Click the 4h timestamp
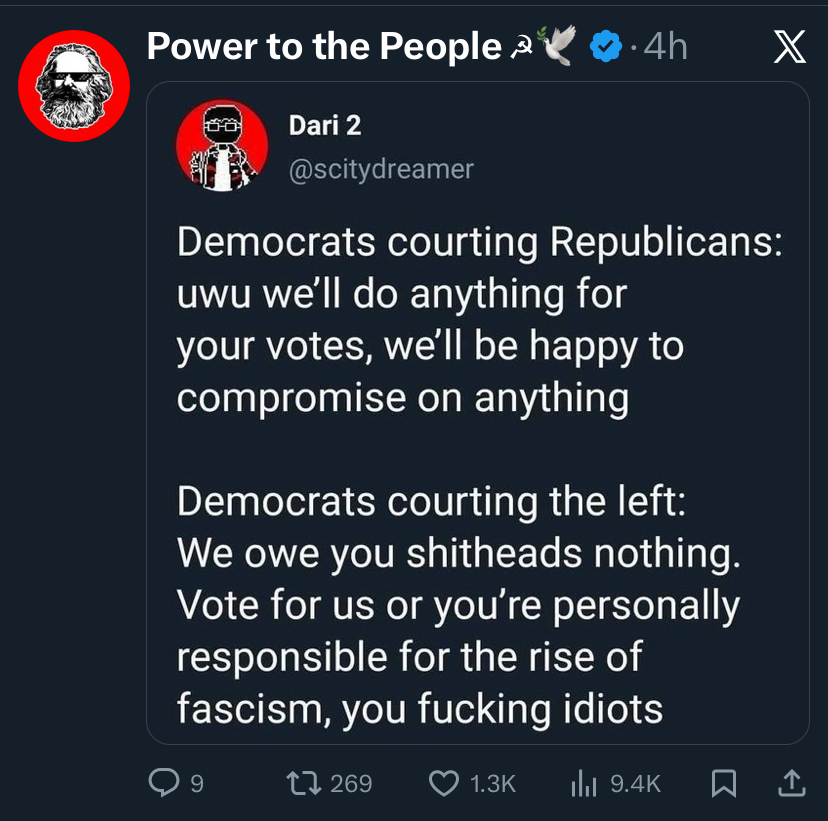The width and height of the screenshot is (828, 821). tap(666, 47)
